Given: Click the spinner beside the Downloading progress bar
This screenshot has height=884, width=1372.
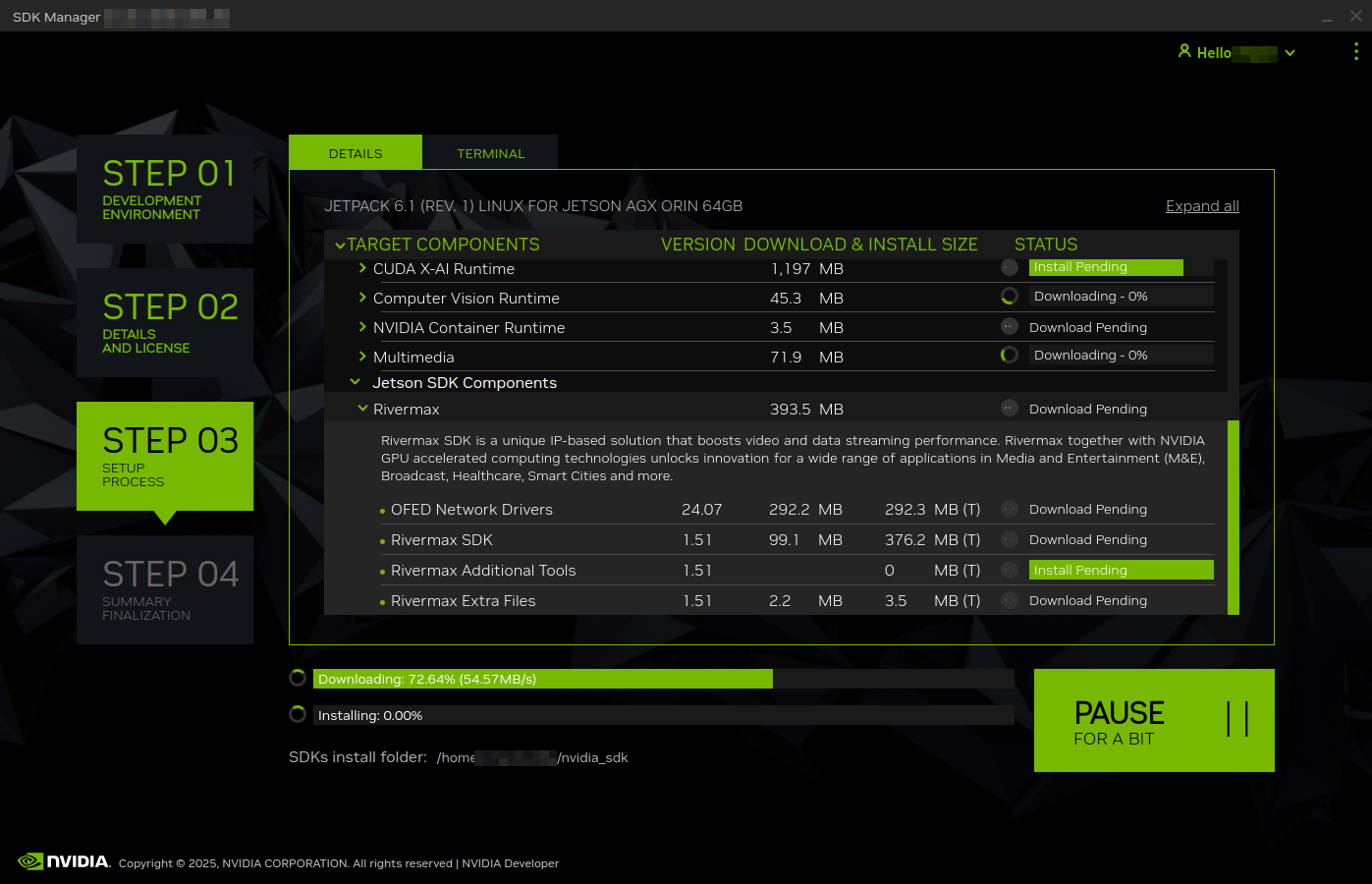Looking at the screenshot, I should [298, 677].
